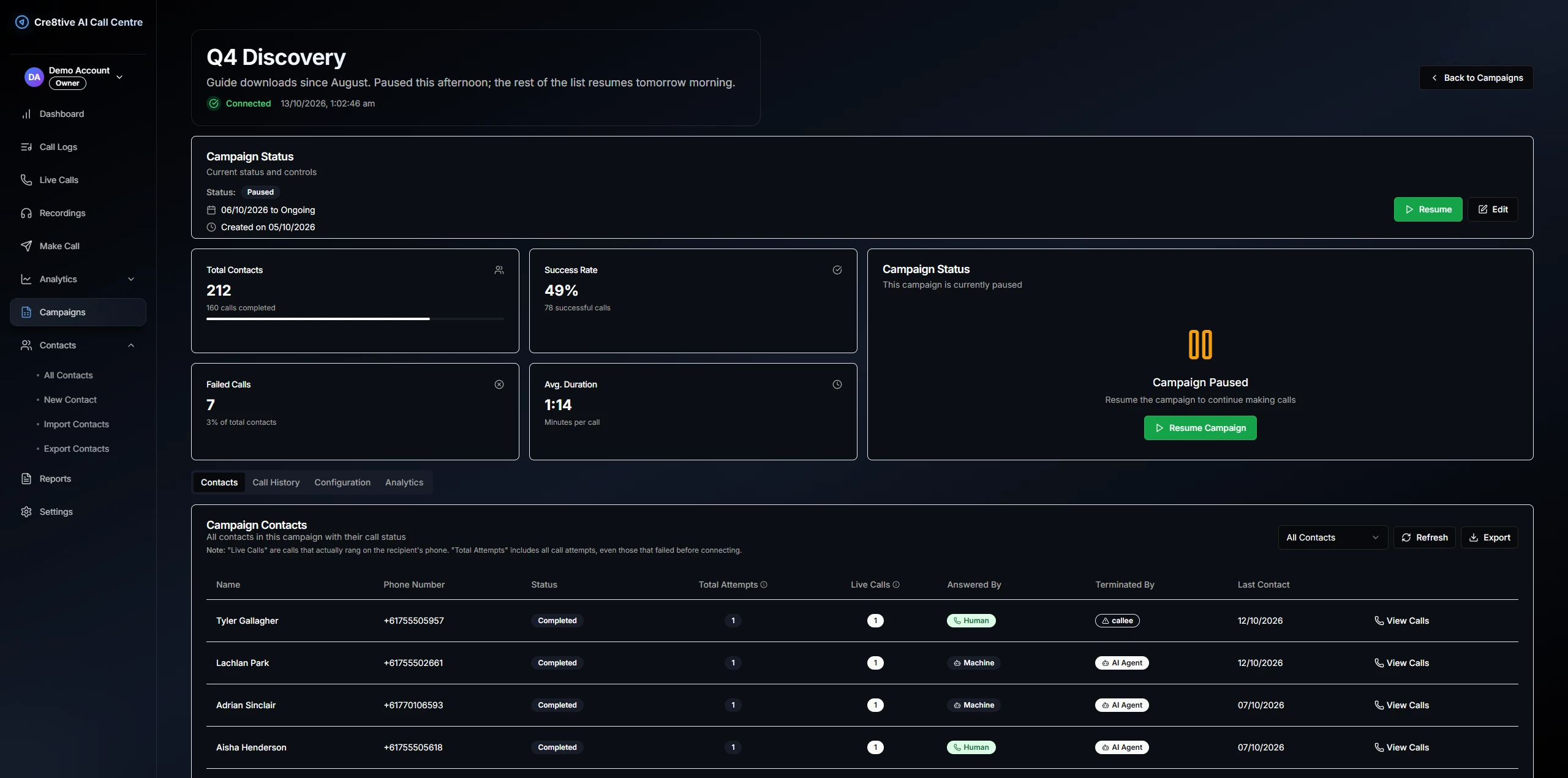The width and height of the screenshot is (1568, 778).
Task: Open Recordings headphone icon
Action: coord(26,213)
